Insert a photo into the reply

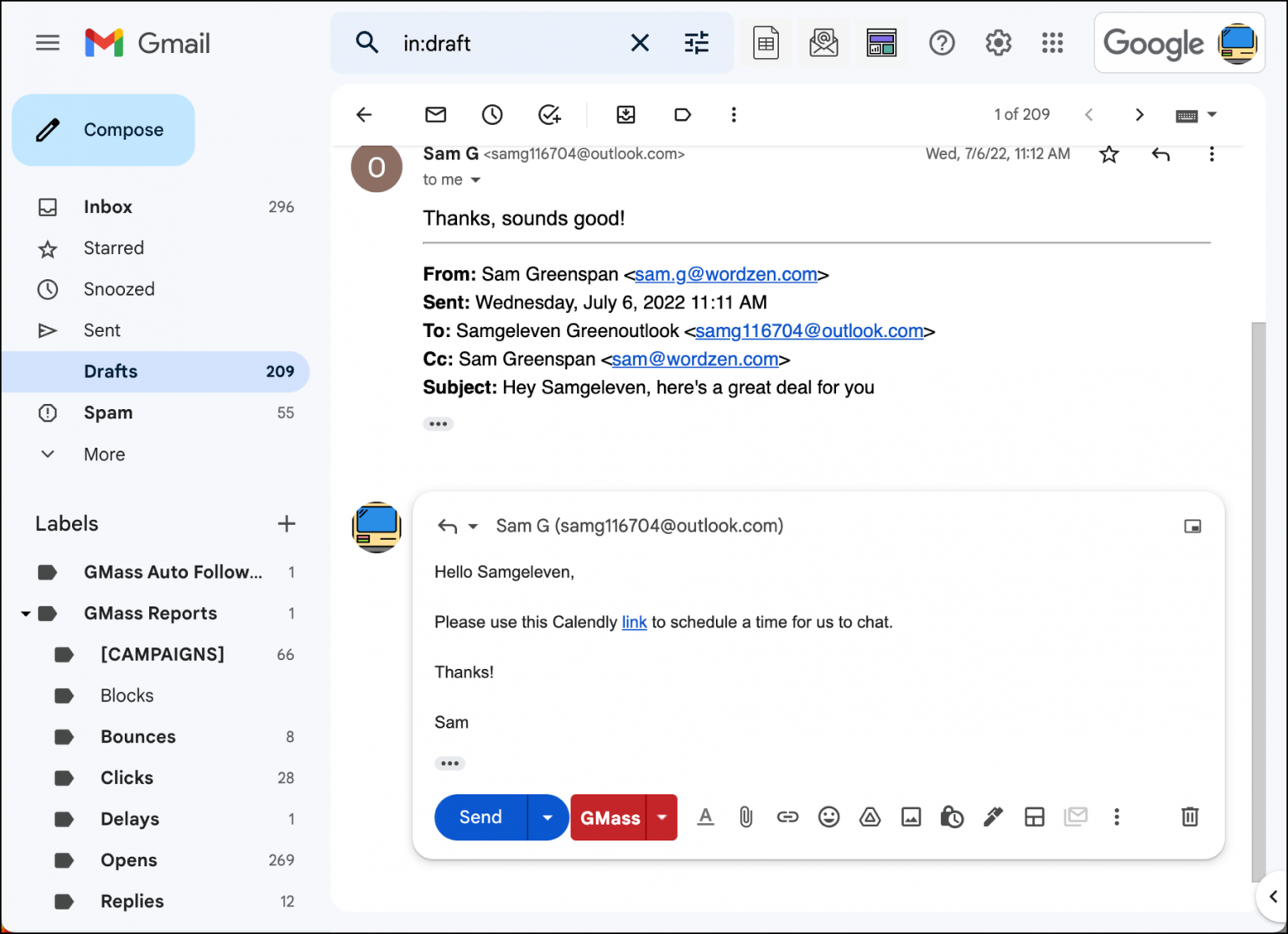pos(911,817)
